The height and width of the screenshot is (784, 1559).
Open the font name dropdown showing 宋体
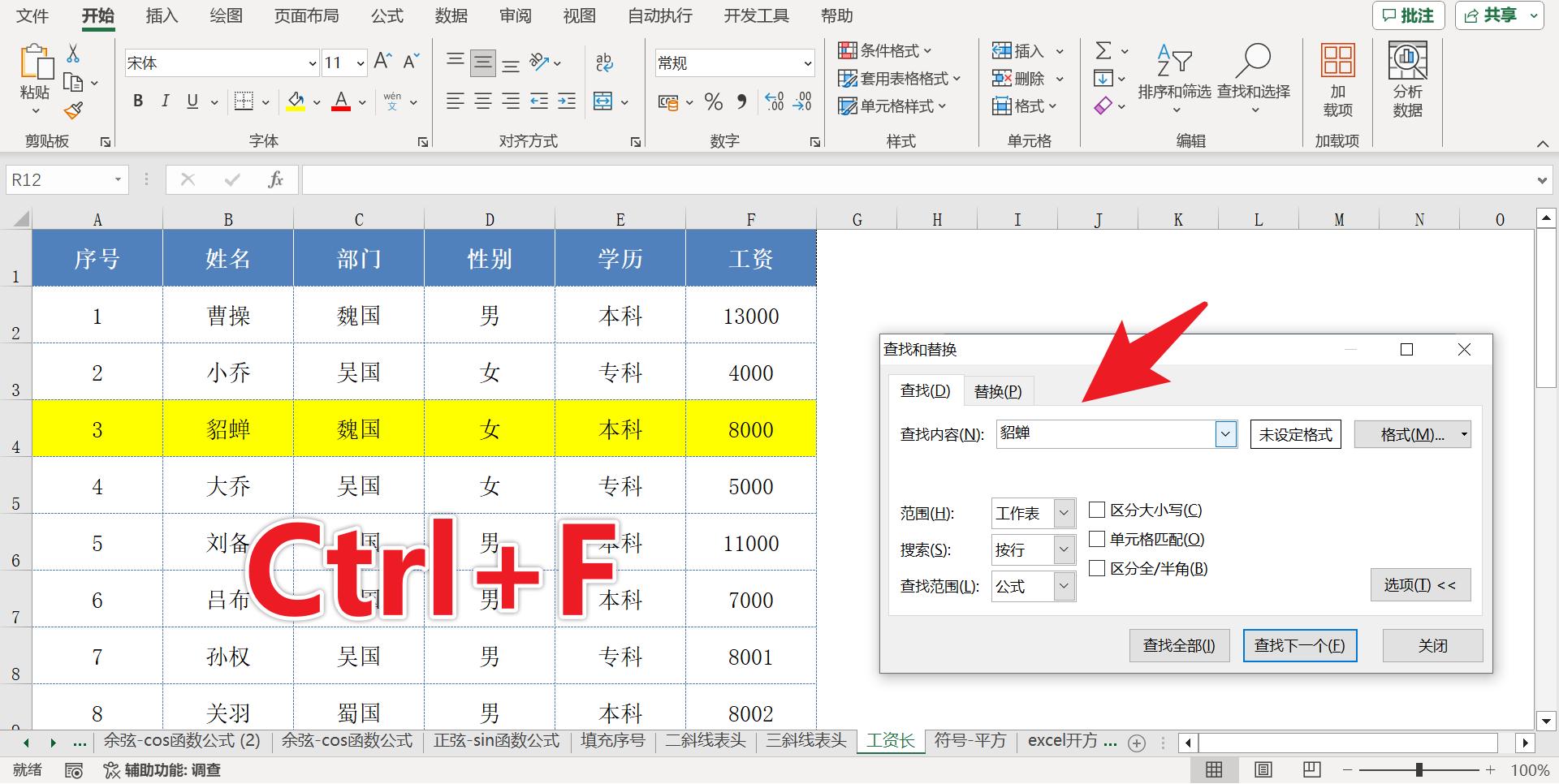pyautogui.click(x=312, y=63)
